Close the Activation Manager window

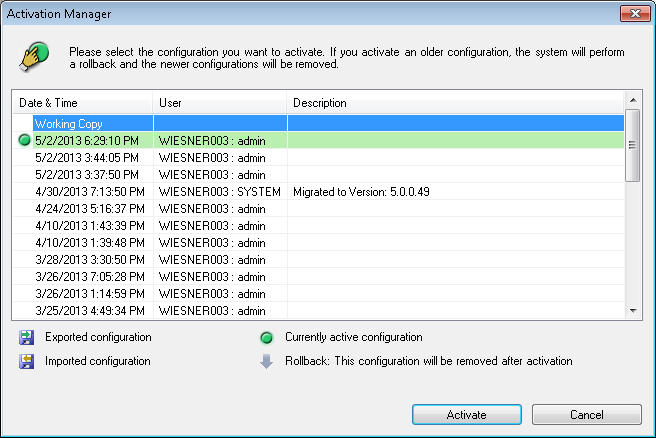[x=635, y=13]
